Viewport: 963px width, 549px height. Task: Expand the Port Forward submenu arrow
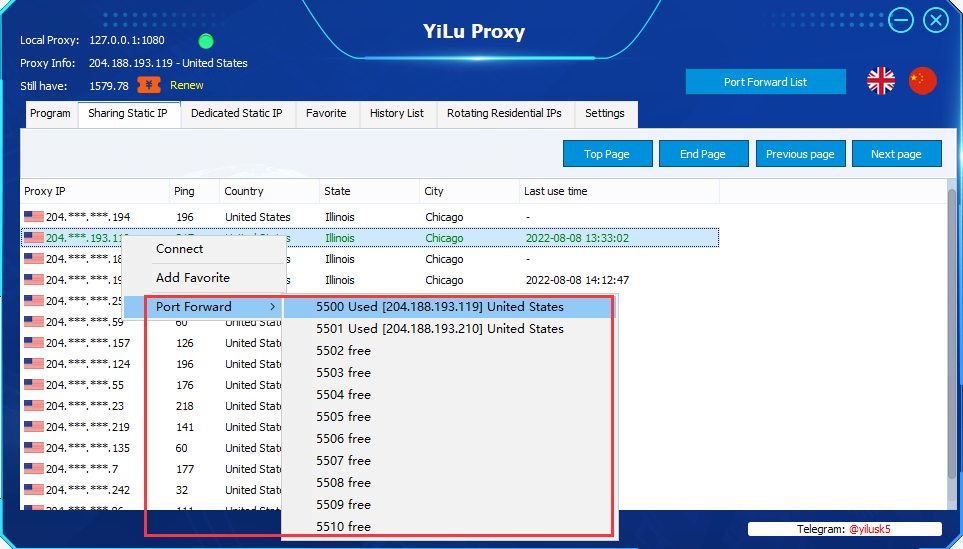point(273,306)
